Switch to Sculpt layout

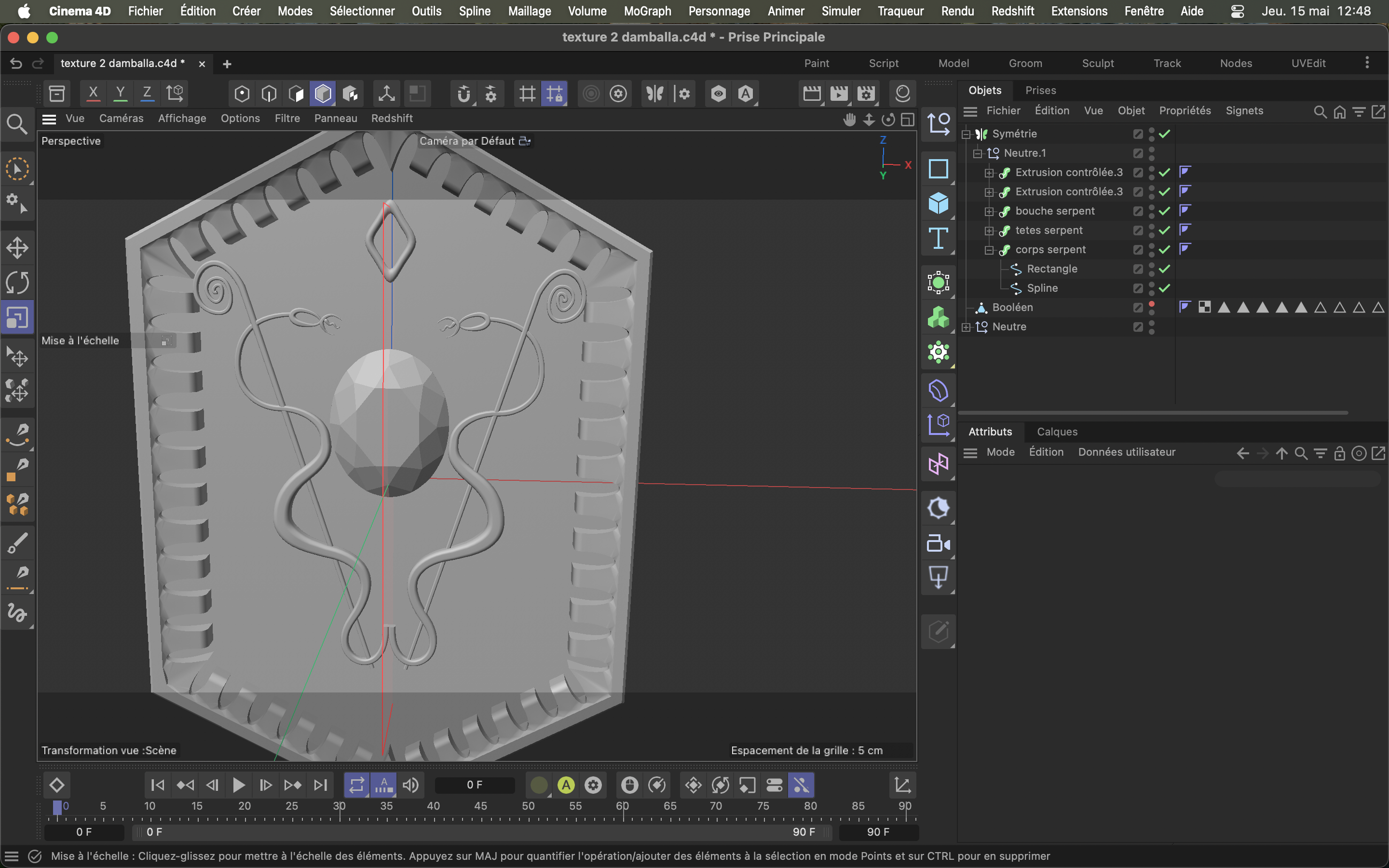point(1097,63)
